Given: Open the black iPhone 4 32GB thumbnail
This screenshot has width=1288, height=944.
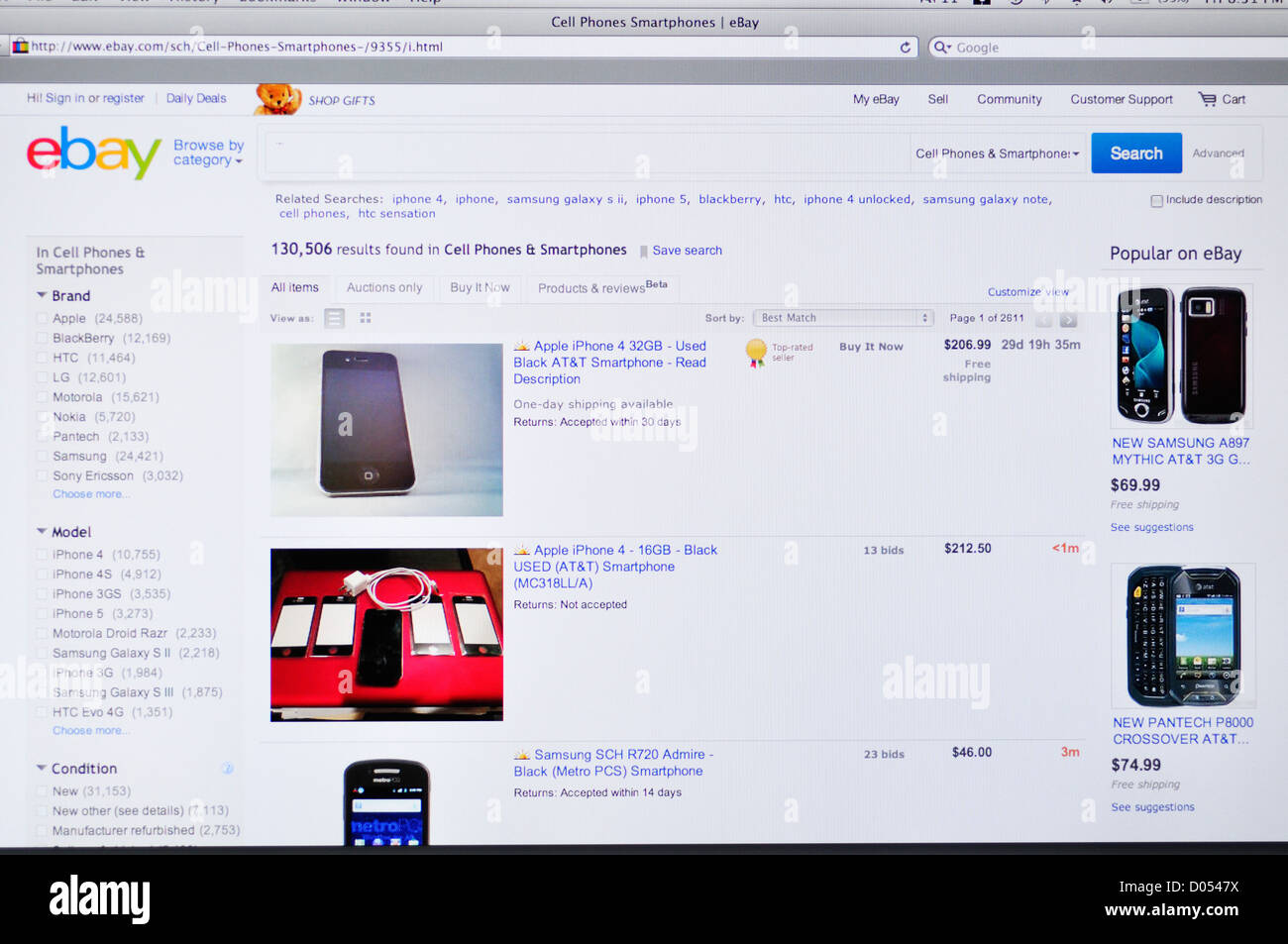Looking at the screenshot, I should click(386, 430).
